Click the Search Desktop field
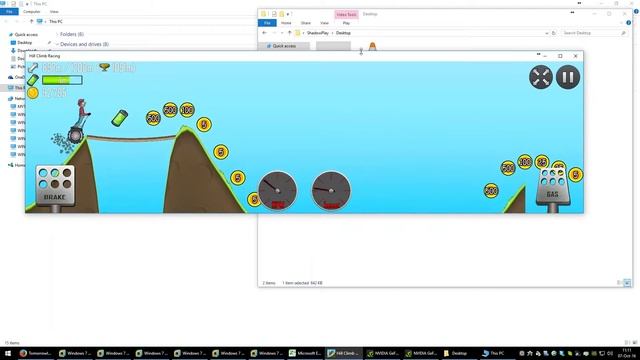This screenshot has height=360, width=640. point(594,33)
